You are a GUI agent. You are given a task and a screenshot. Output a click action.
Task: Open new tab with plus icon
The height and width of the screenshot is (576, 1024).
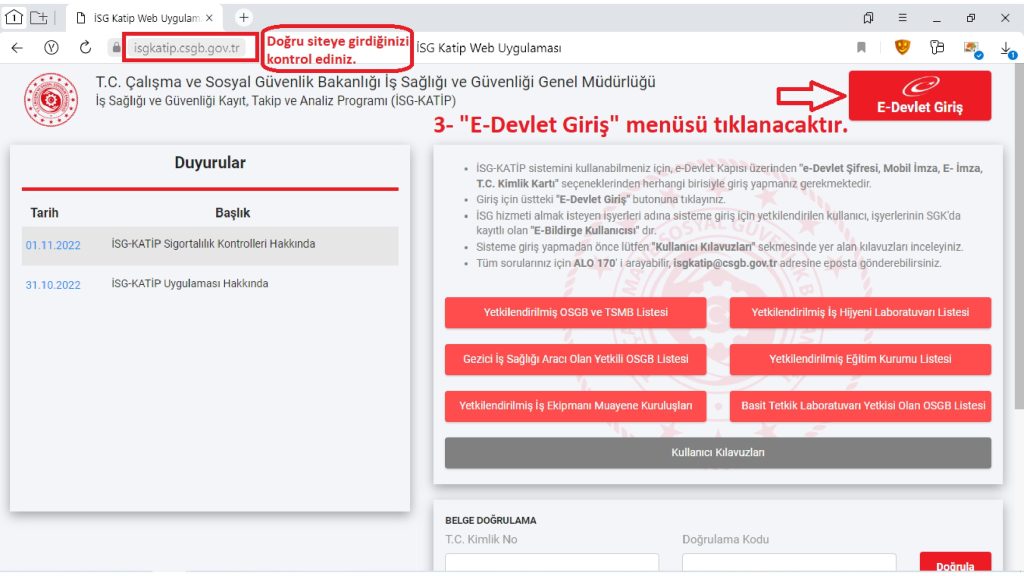click(243, 18)
